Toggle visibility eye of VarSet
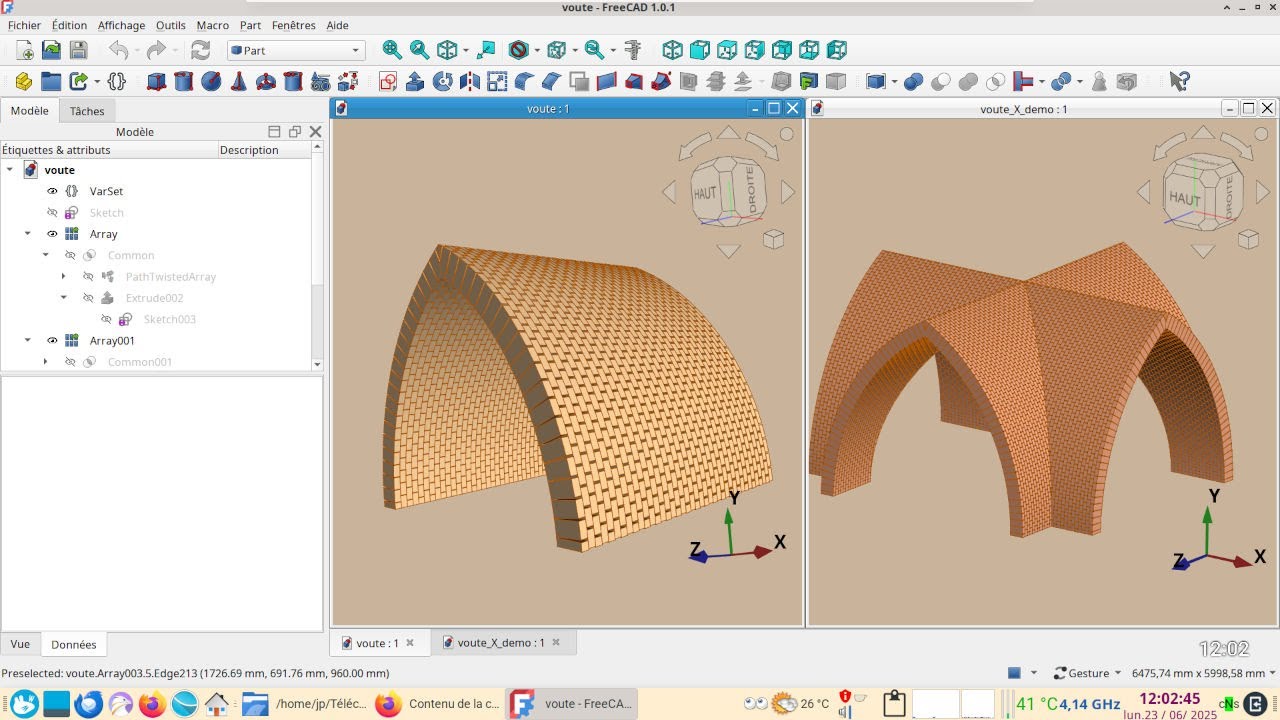The image size is (1280, 720). click(x=53, y=191)
